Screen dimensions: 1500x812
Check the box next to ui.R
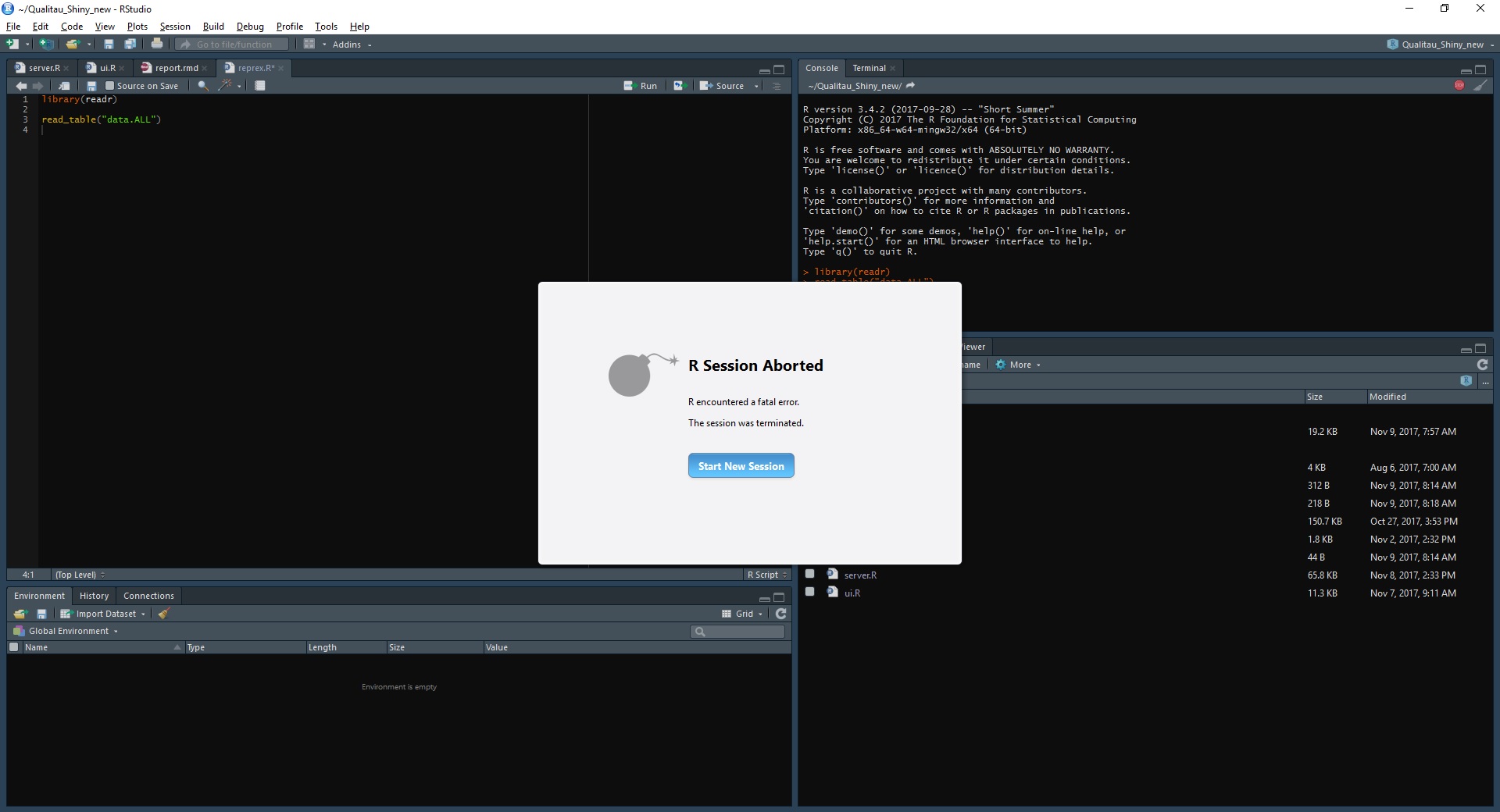tap(810, 592)
